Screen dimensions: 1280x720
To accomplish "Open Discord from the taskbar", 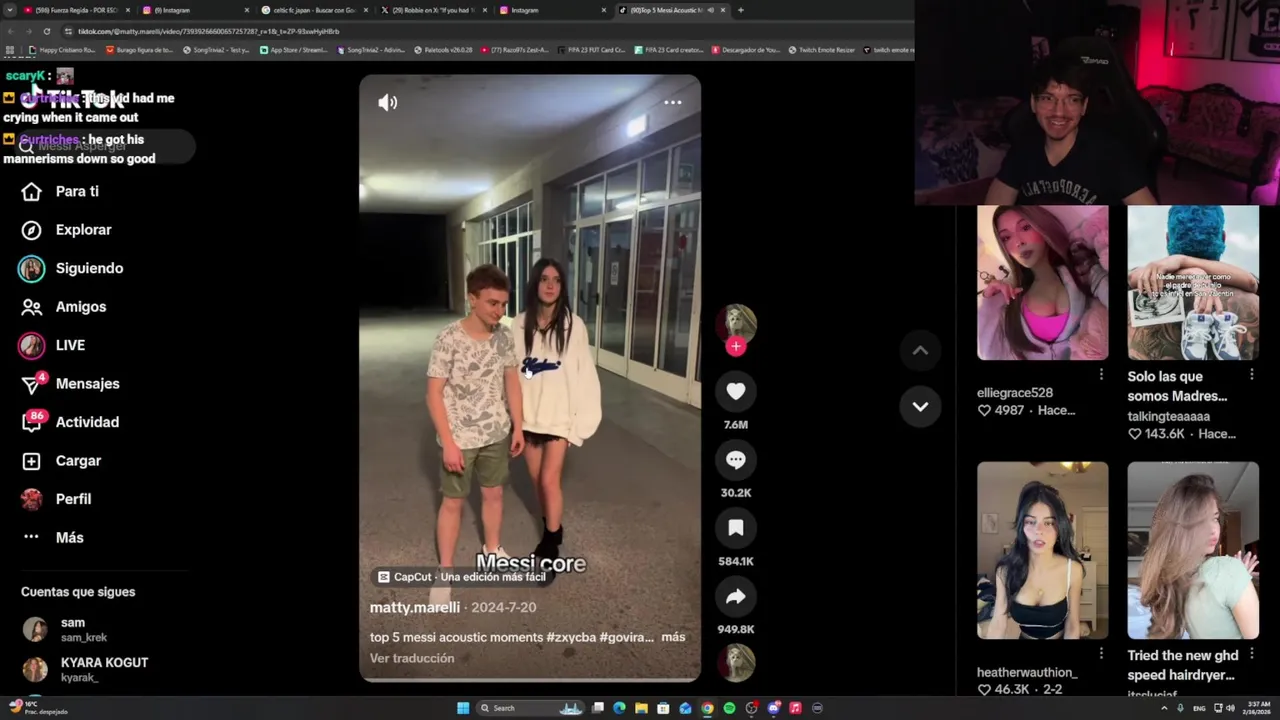I will tap(773, 708).
